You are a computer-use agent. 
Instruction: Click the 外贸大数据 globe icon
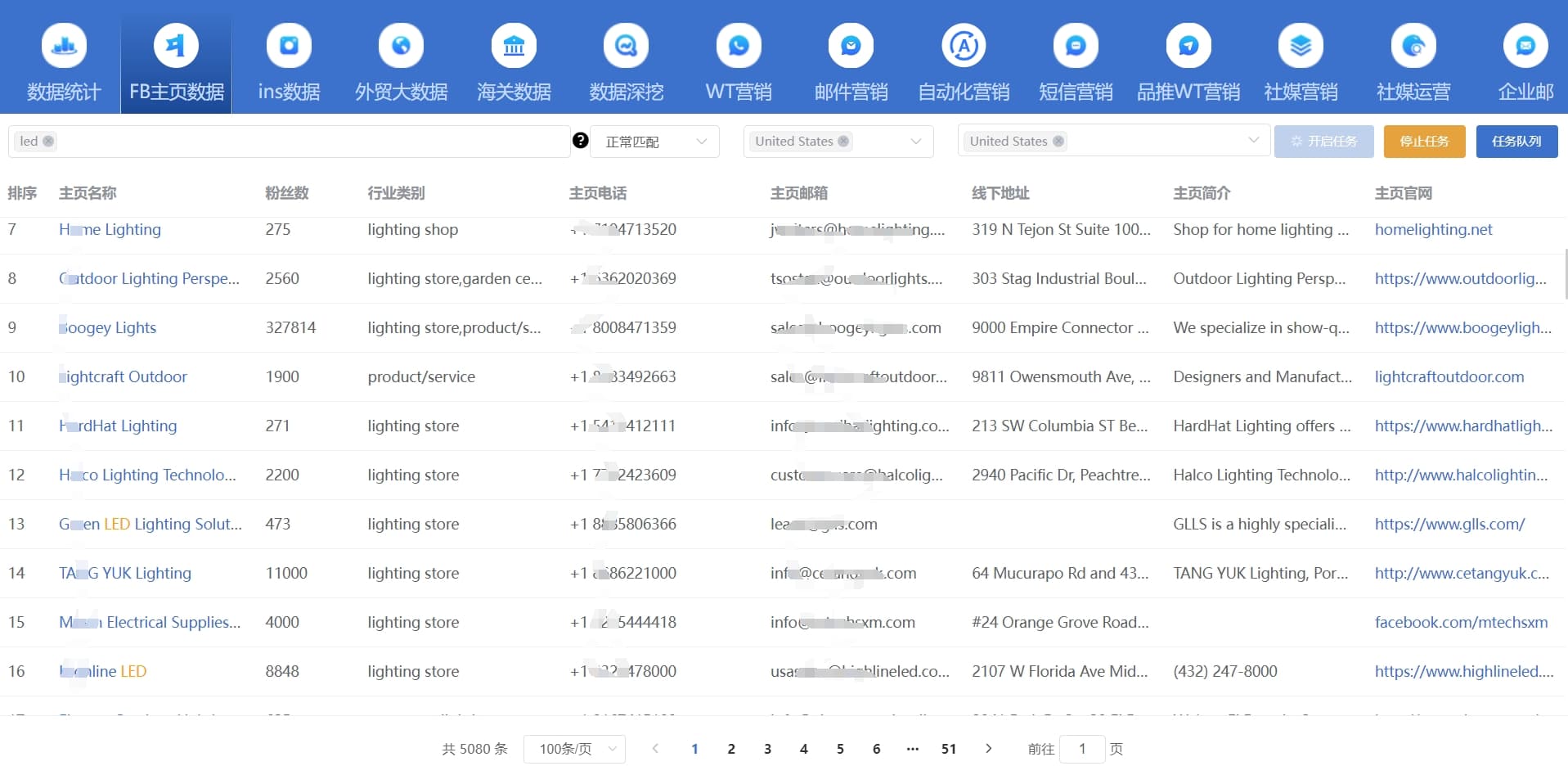(401, 46)
